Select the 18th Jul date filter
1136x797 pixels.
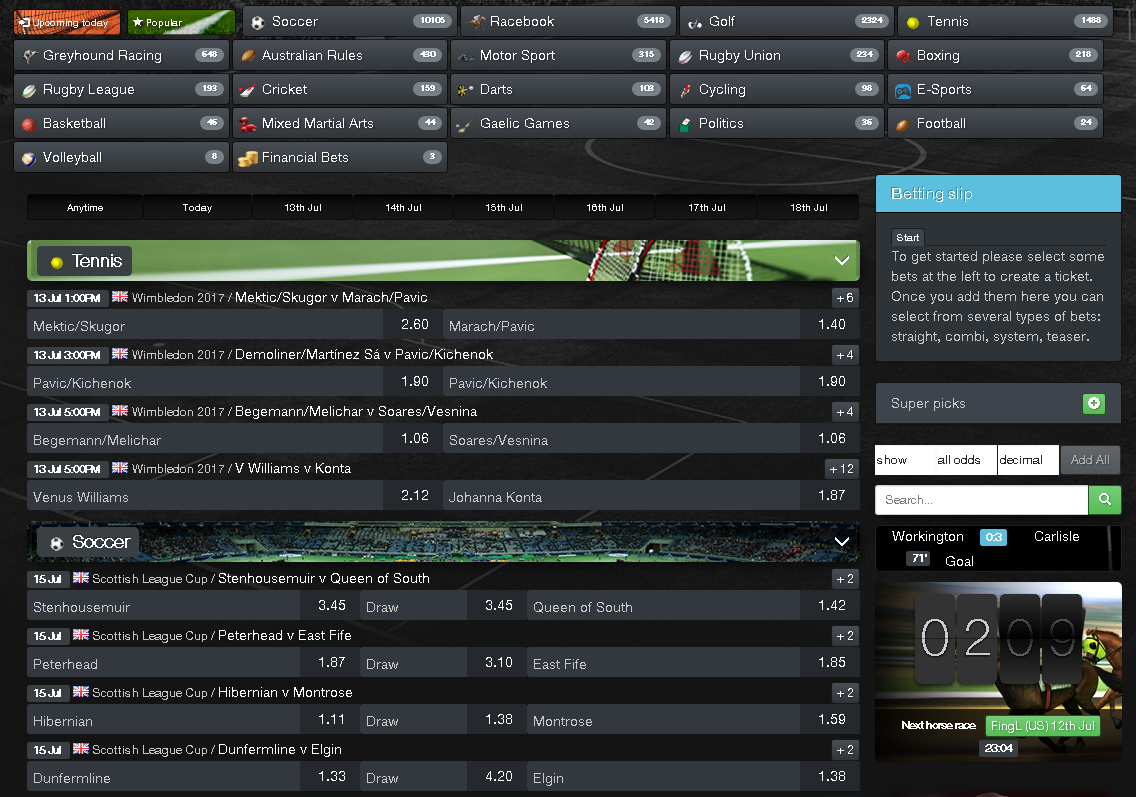tap(809, 208)
